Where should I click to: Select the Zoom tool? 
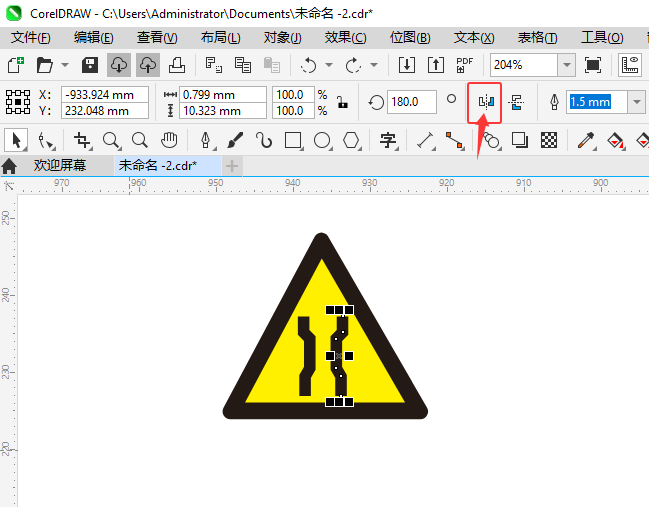(x=111, y=140)
